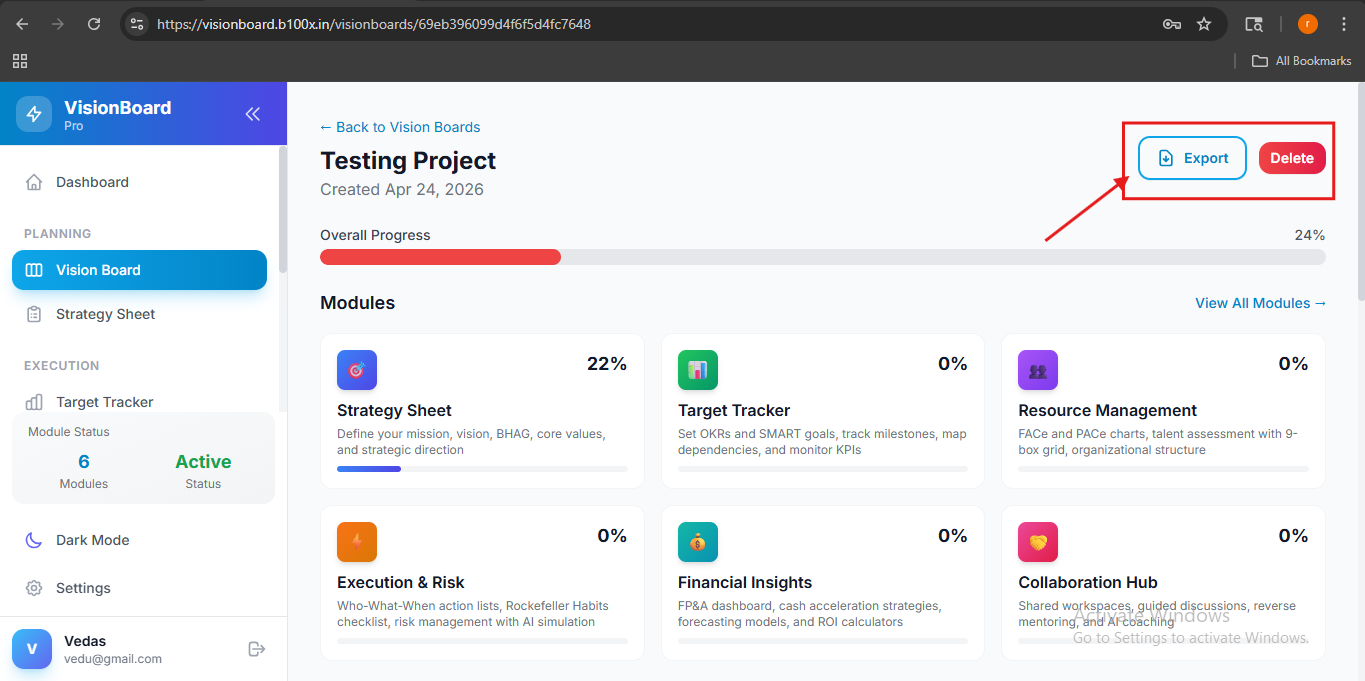The height and width of the screenshot is (681, 1365).
Task: Open the Resource Management module card
Action: [x=1163, y=411]
